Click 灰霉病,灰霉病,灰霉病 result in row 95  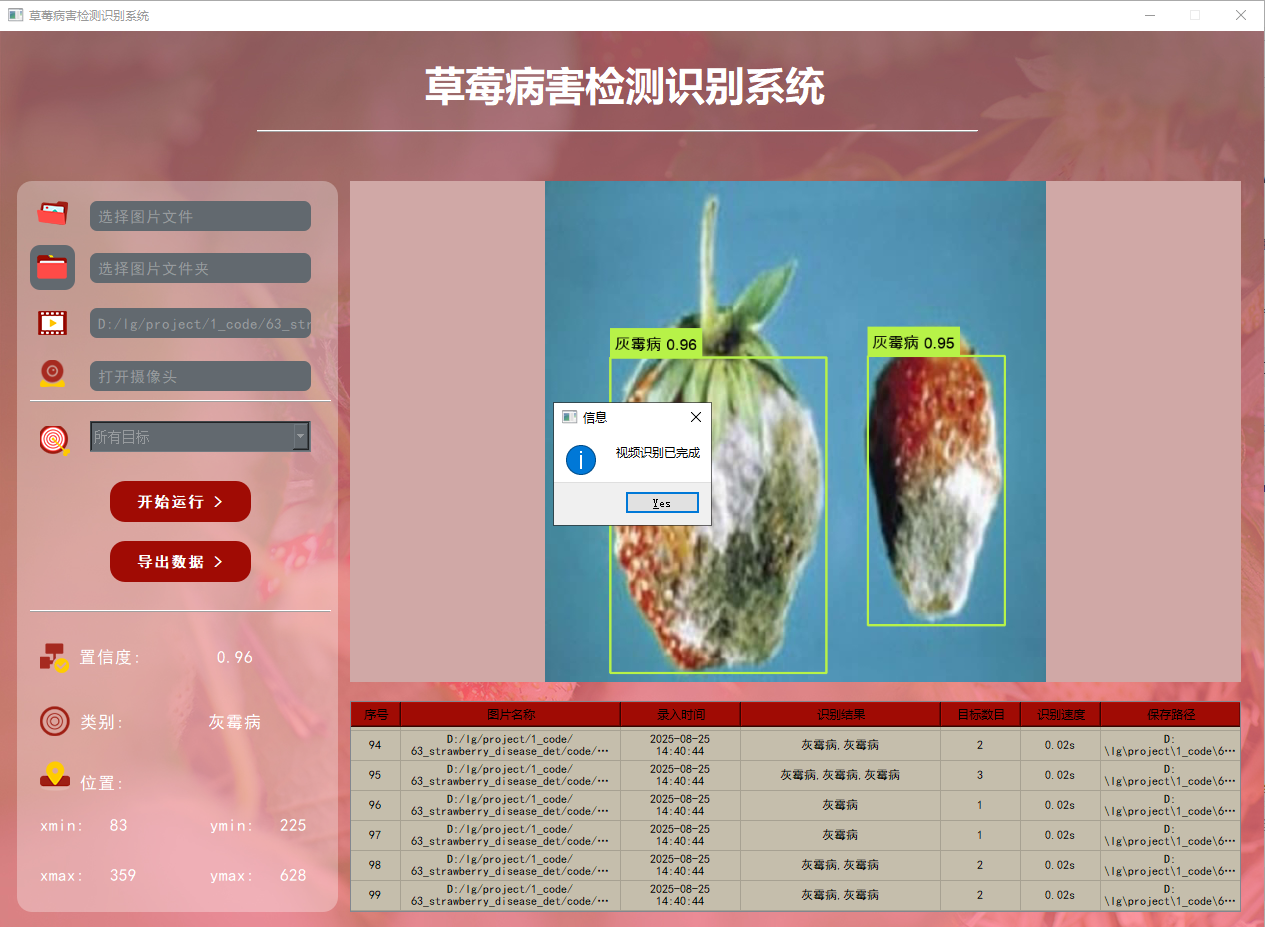840,775
